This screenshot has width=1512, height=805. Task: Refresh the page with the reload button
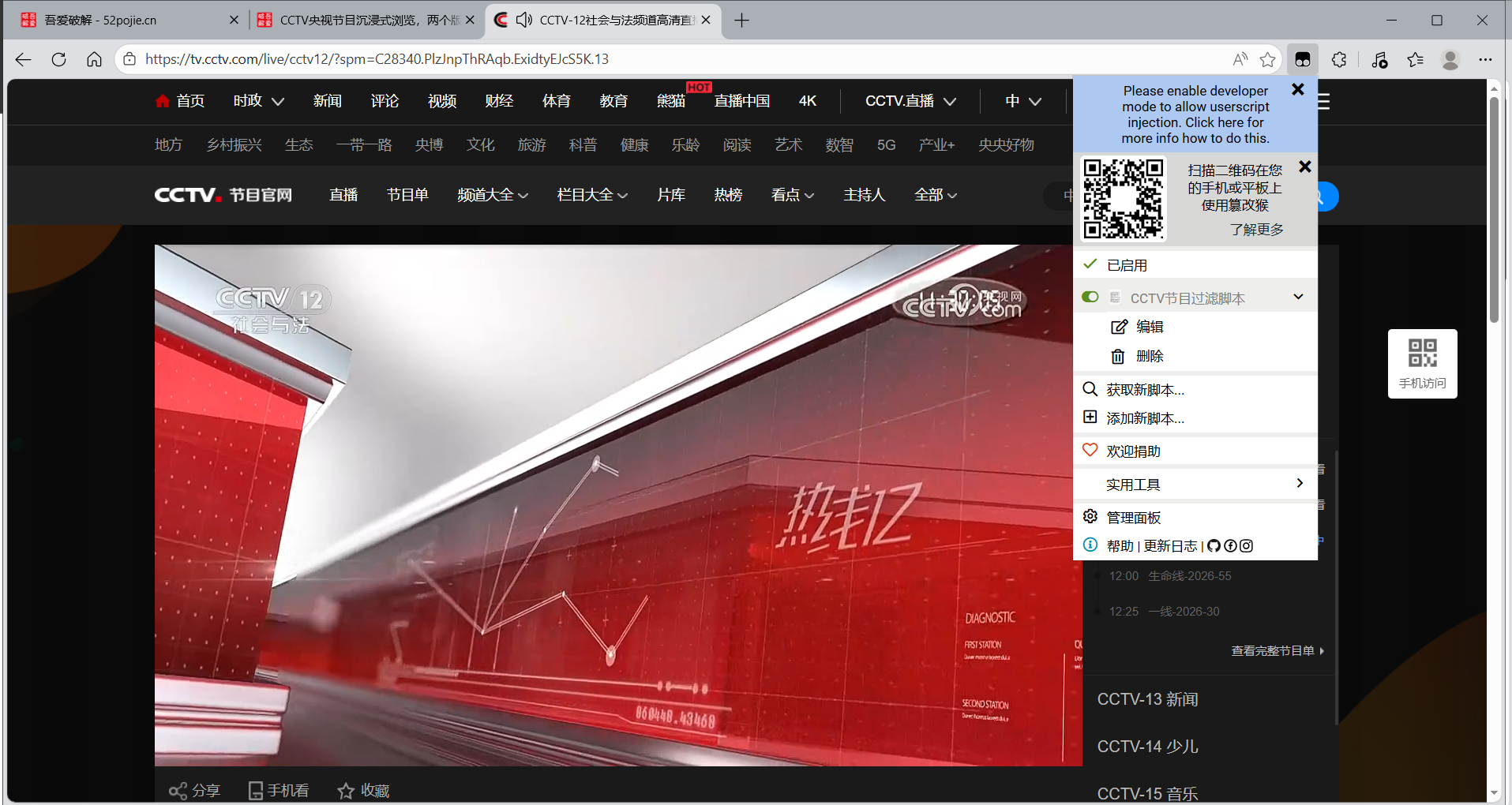pyautogui.click(x=58, y=59)
